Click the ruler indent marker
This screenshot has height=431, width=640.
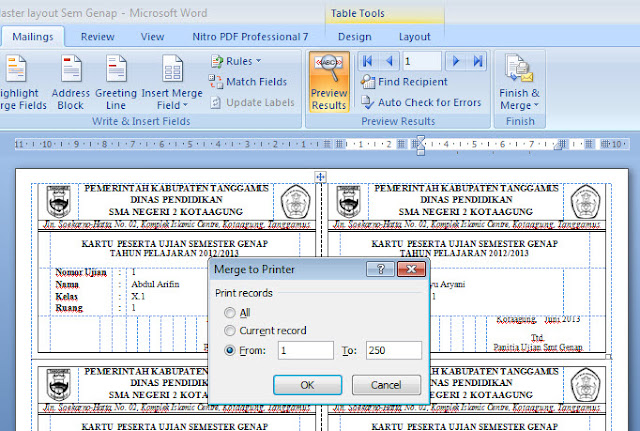tap(420, 145)
